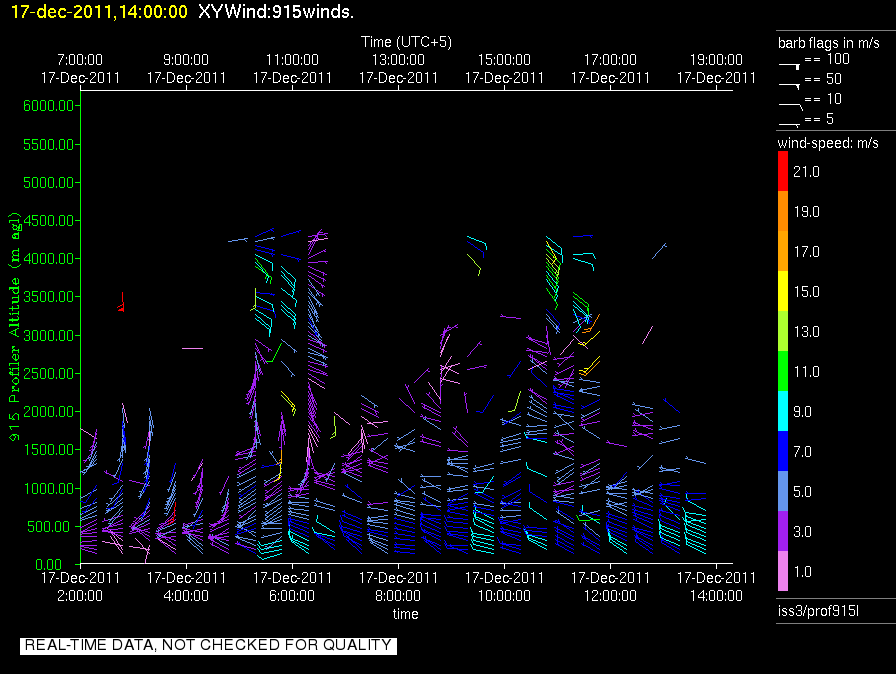Image resolution: width=896 pixels, height=674 pixels.
Task: Click the 9.0 wind-speed scale value
Action: pyautogui.click(x=802, y=412)
